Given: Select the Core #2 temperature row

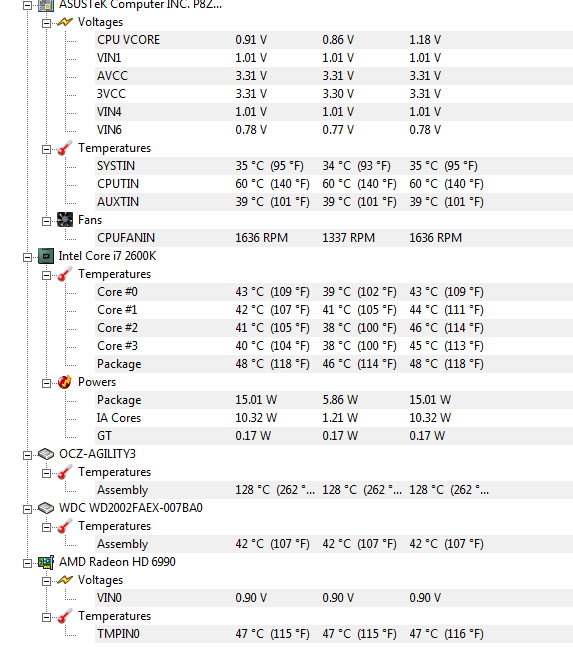Looking at the screenshot, I should pos(334,328).
